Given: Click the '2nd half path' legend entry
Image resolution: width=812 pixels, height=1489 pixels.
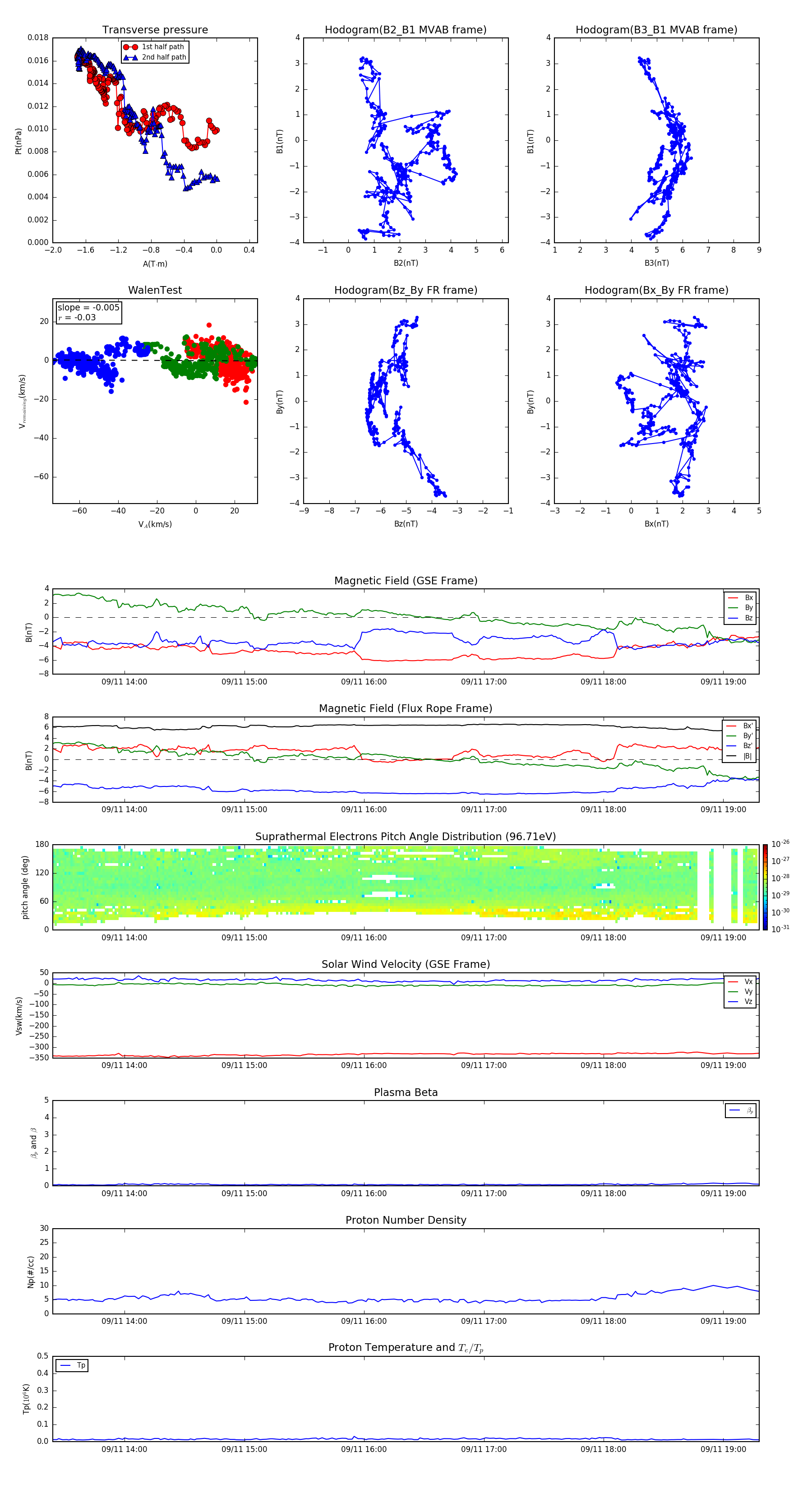Looking at the screenshot, I should (156, 57).
